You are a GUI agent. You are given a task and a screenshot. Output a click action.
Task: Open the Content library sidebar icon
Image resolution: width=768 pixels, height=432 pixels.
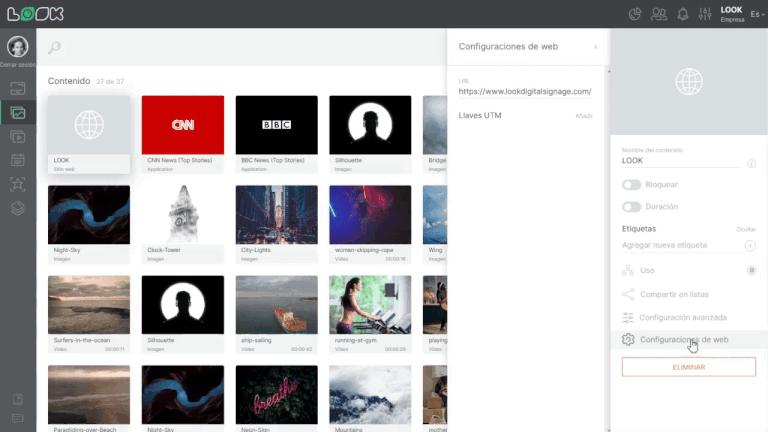coord(18,113)
